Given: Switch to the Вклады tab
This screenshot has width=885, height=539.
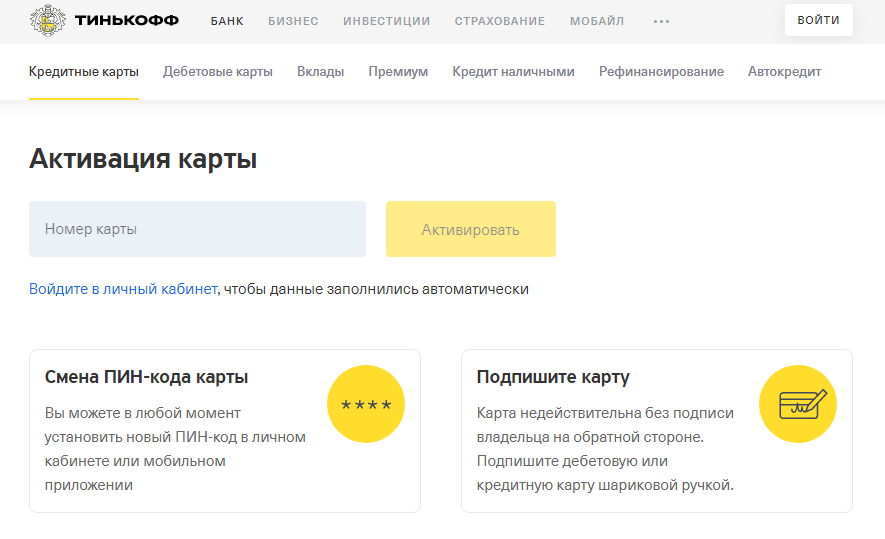Looking at the screenshot, I should tap(321, 72).
